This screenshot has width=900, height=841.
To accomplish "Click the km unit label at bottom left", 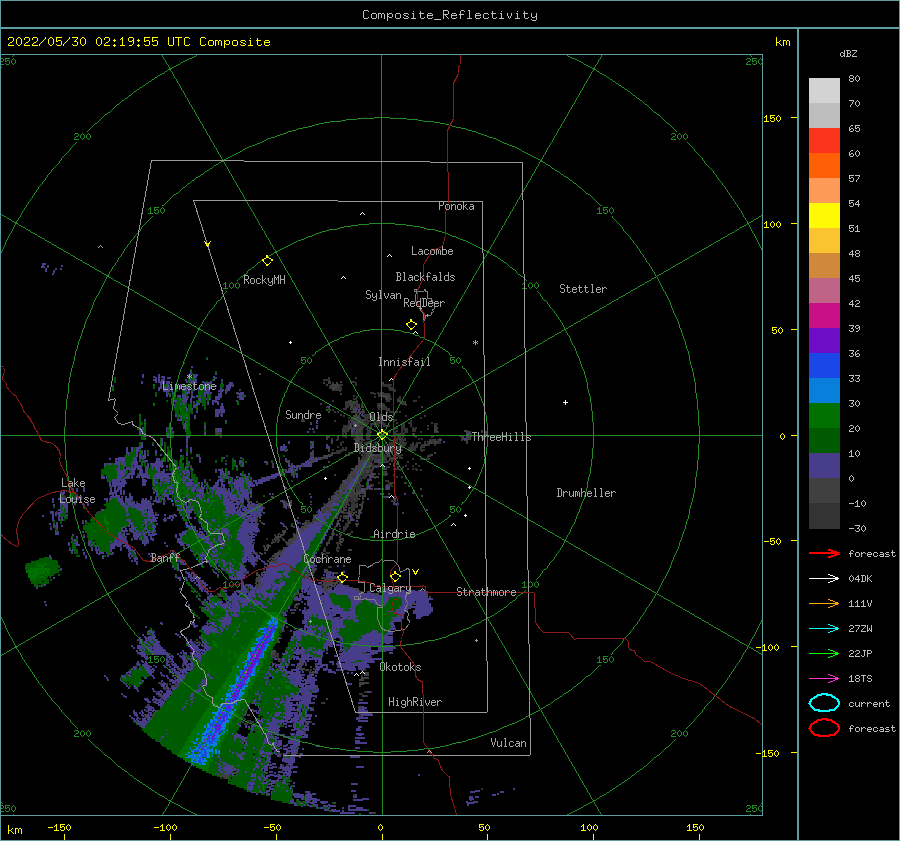I will (x=15, y=830).
